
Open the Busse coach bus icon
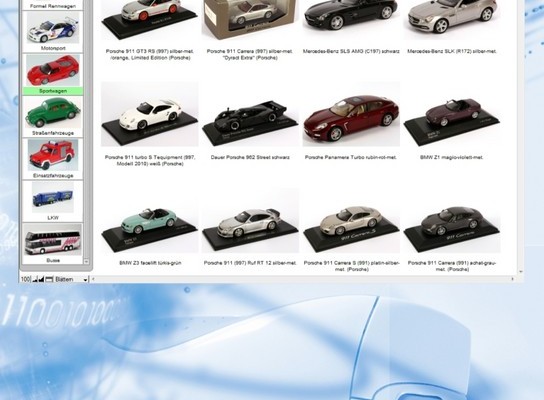click(x=53, y=240)
